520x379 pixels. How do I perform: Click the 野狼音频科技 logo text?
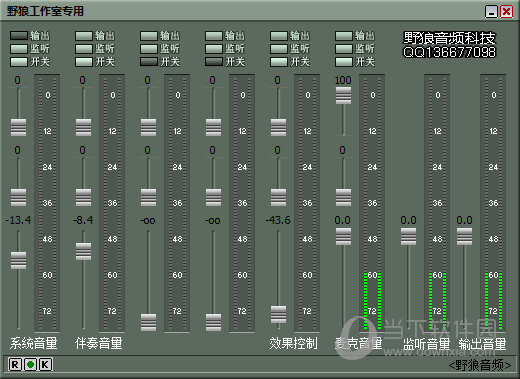[x=449, y=38]
